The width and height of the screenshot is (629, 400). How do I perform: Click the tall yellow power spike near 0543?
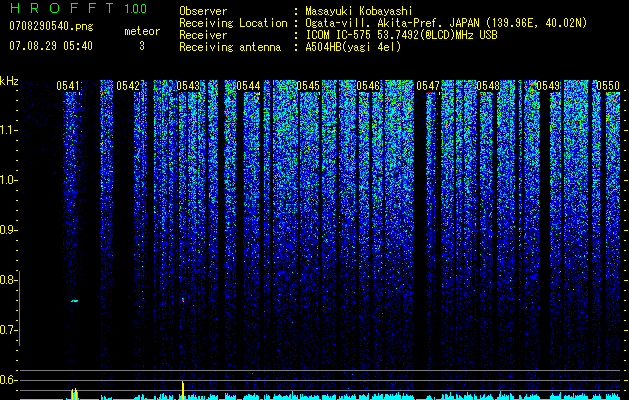[x=183, y=390]
